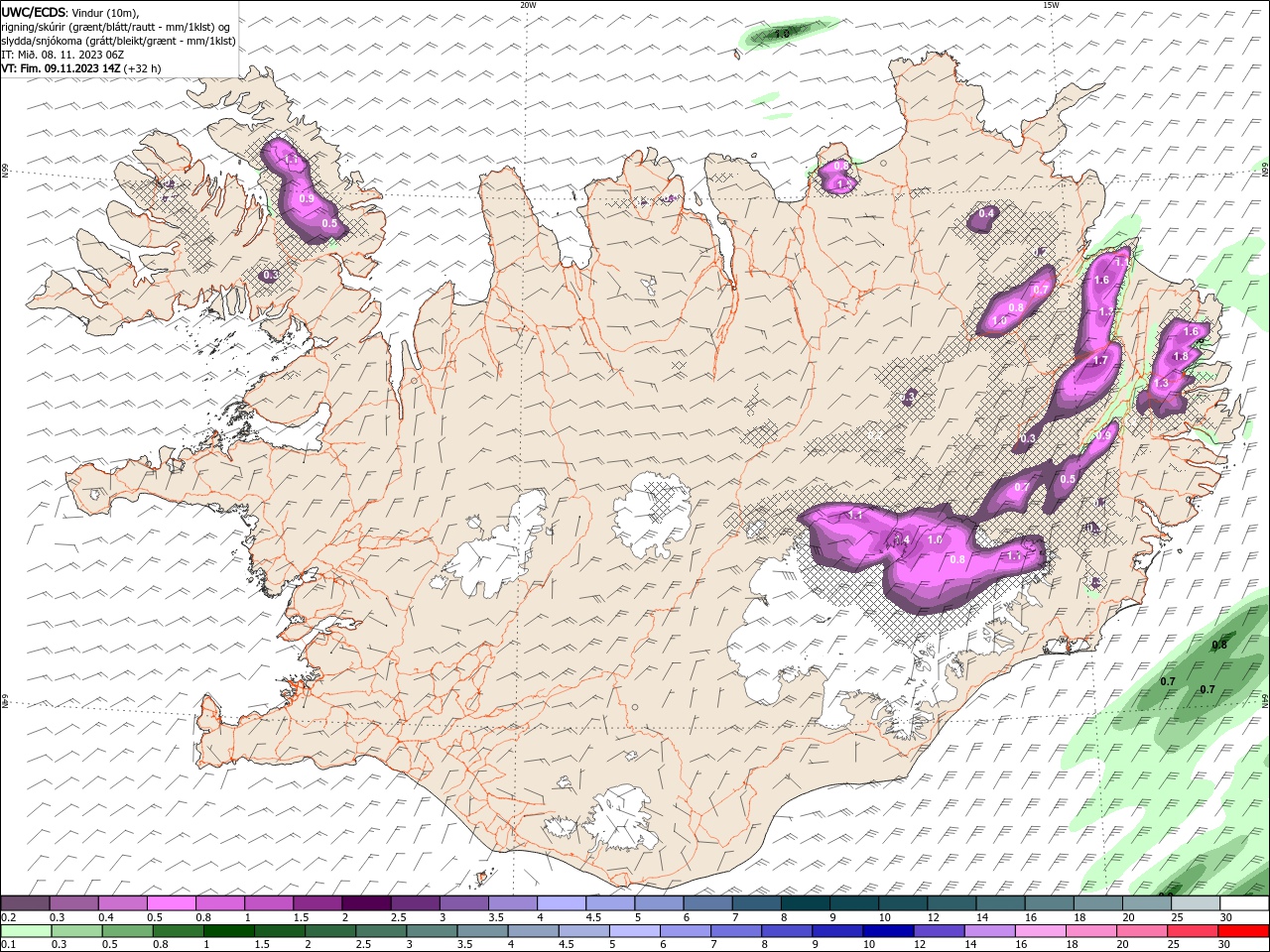Click the 30 label of the bottom colour scale
Image resolution: width=1270 pixels, height=952 pixels.
click(x=1222, y=945)
